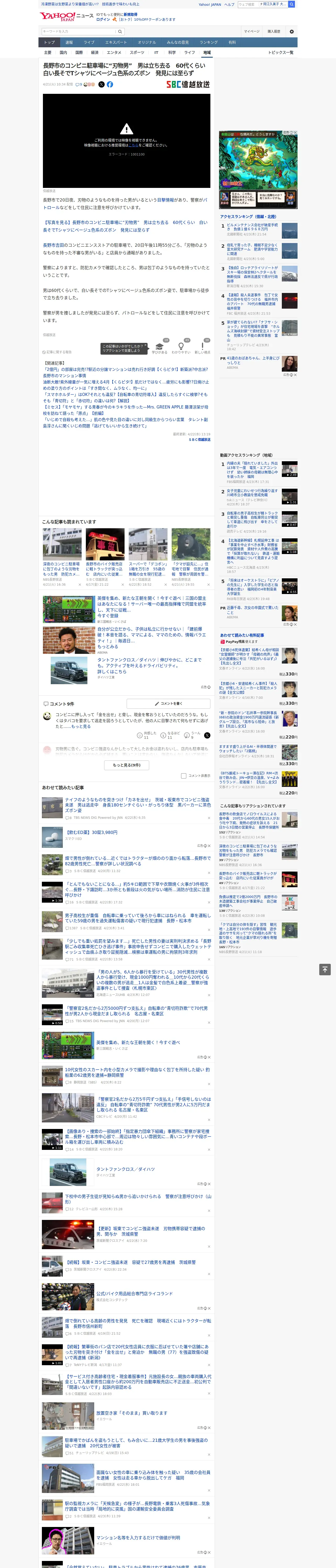Screen dimensions: 336x1568
Task: Click the dragon game advertisement banner
Action: coord(259,170)
